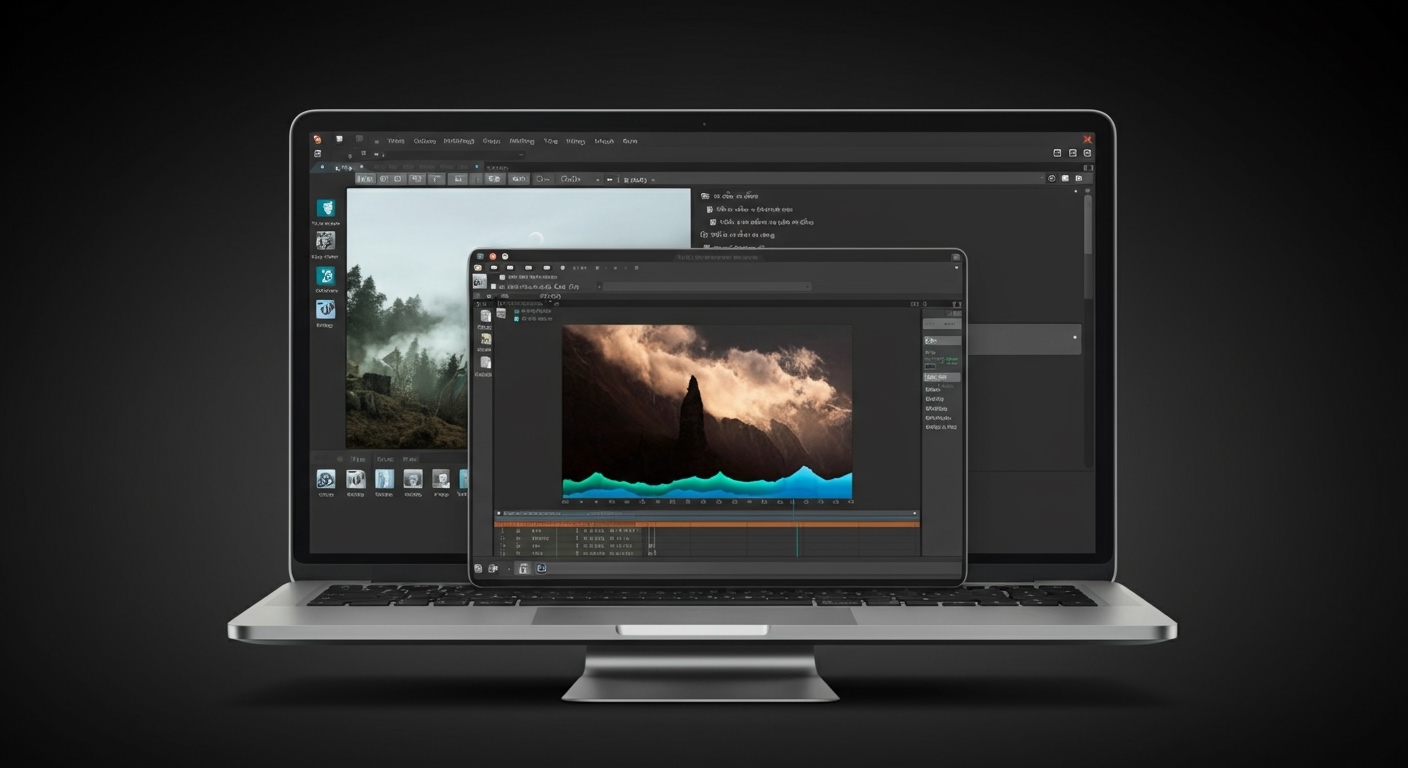The height and width of the screenshot is (768, 1408).
Task: Click the orange app icon in the top-left corner
Action: (x=317, y=140)
